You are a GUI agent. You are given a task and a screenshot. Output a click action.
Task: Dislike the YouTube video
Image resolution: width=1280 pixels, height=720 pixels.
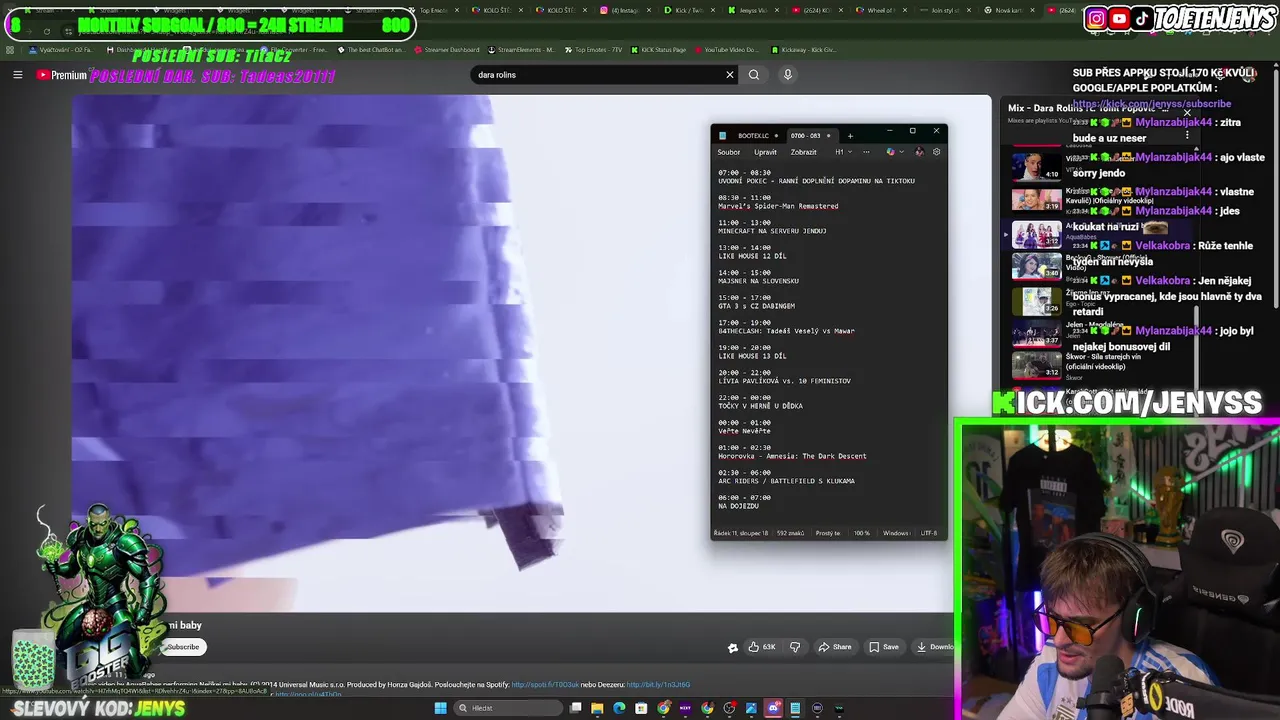click(x=795, y=647)
